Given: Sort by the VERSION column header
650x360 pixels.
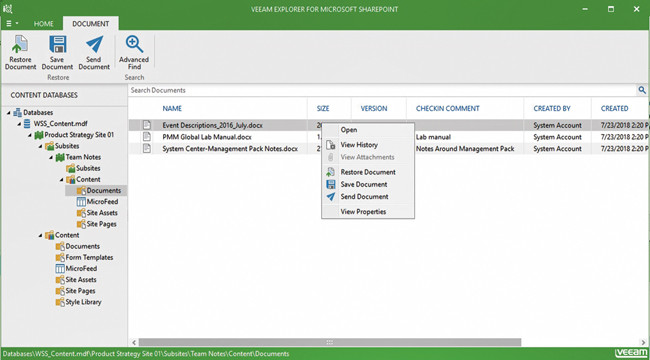Looking at the screenshot, I should (x=374, y=109).
